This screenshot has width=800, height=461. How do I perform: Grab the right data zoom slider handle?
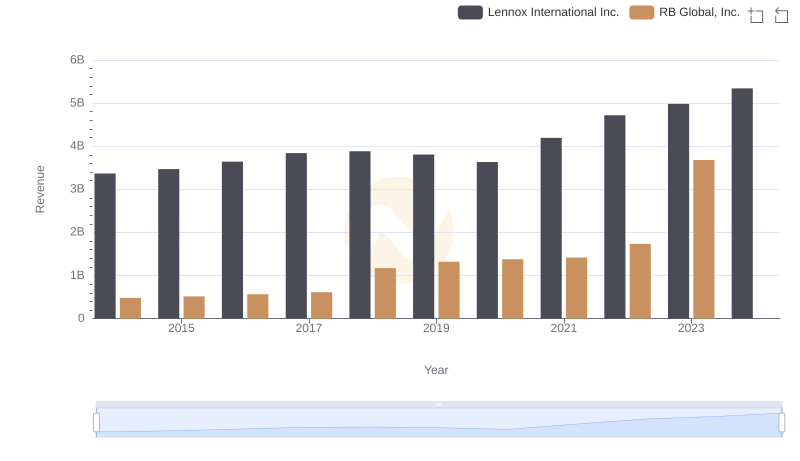(x=781, y=423)
